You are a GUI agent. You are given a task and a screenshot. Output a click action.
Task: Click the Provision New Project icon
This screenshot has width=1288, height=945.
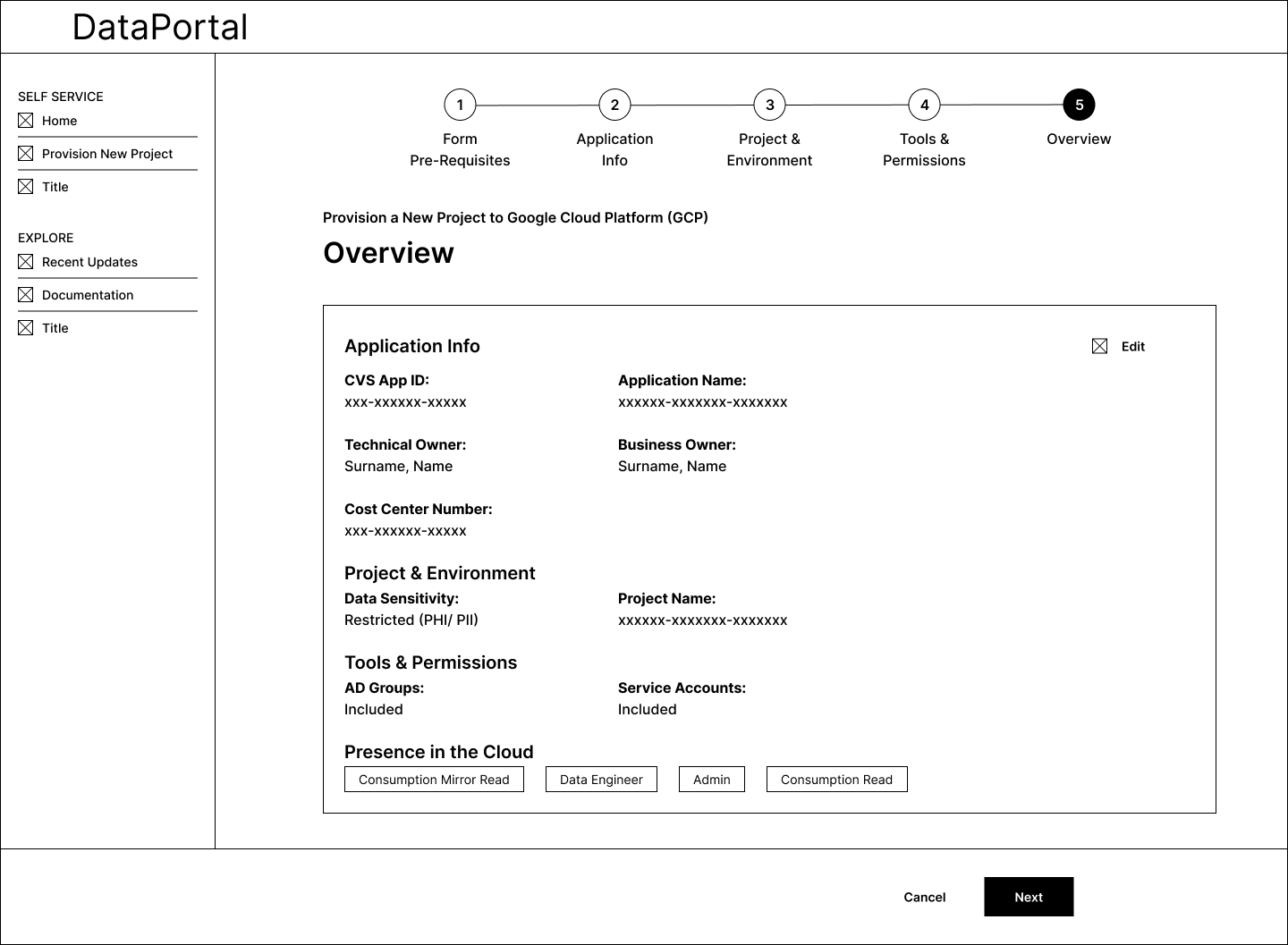point(25,152)
